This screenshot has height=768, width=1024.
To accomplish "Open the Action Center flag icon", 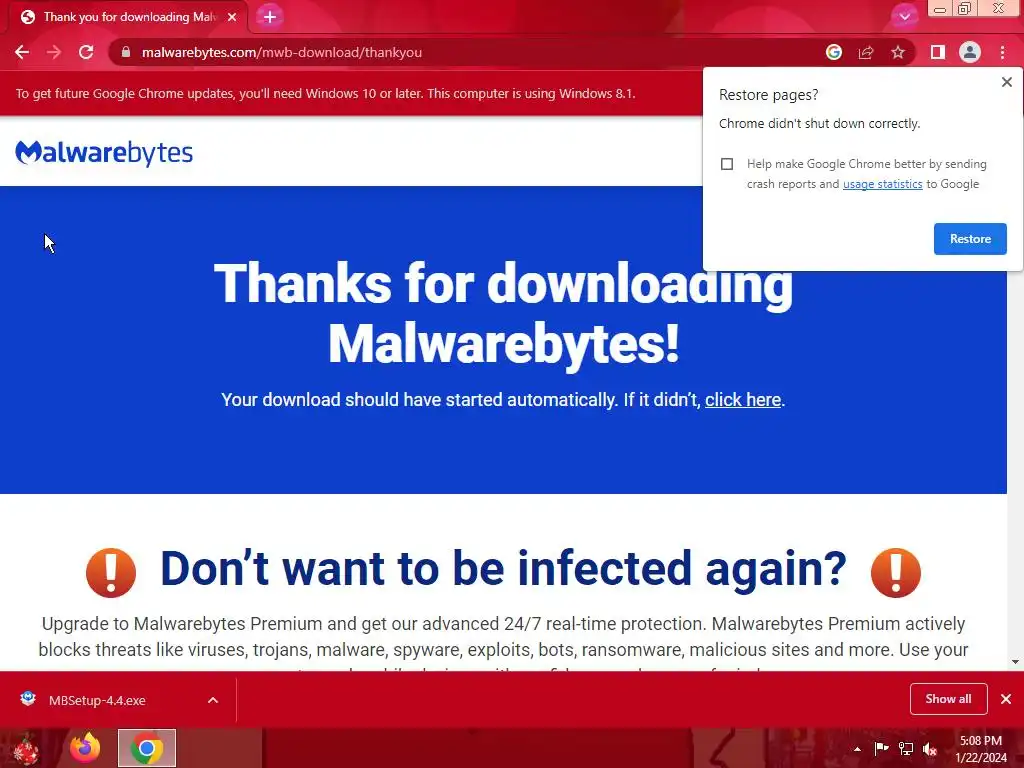I will tap(881, 749).
